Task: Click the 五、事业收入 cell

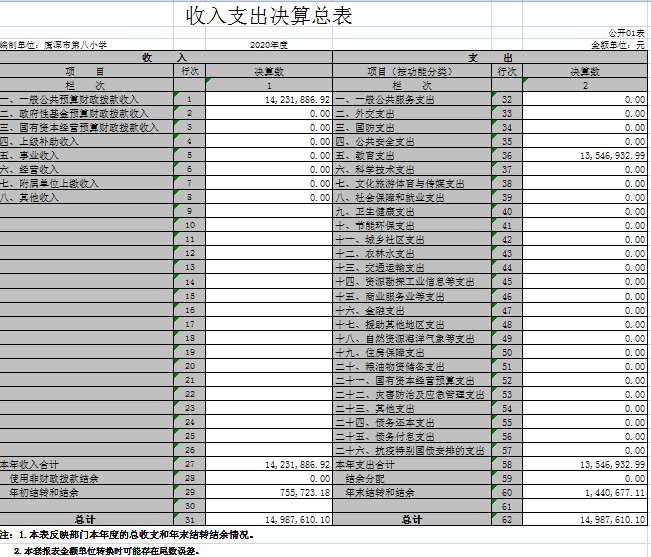Action: tap(86, 156)
